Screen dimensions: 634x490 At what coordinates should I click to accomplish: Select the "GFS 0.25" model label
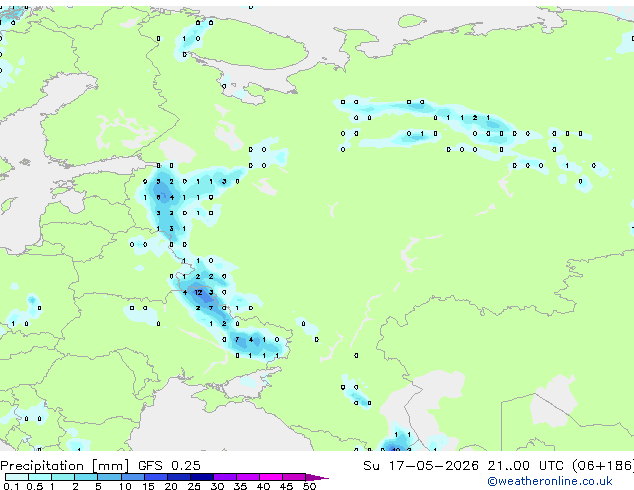click(169, 466)
